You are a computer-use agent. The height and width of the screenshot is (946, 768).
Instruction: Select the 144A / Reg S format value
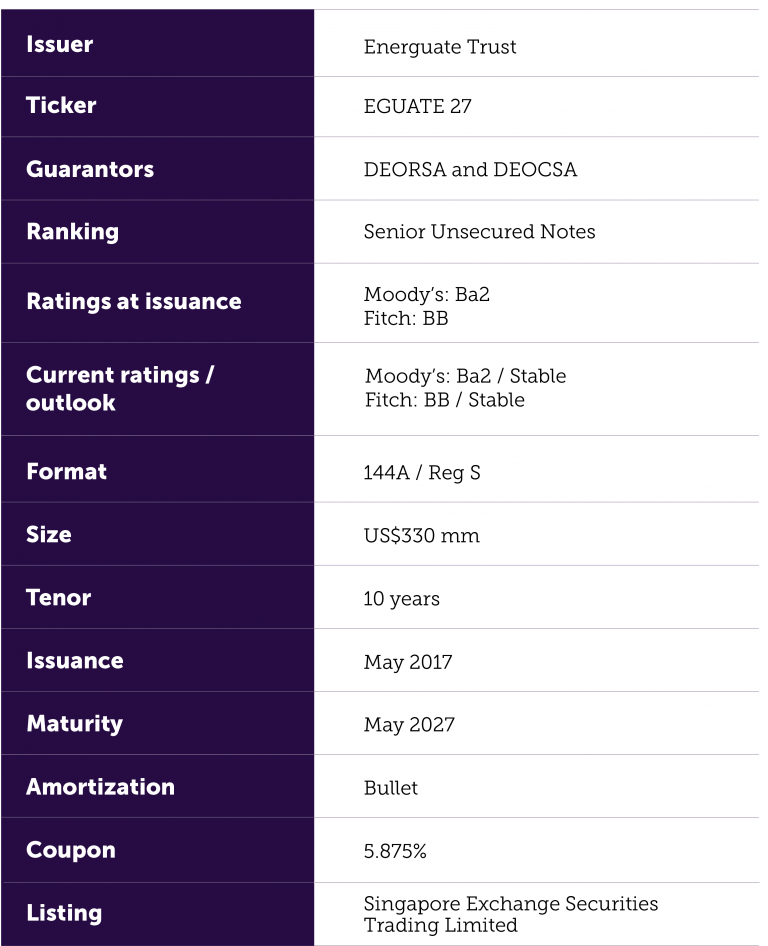(x=422, y=472)
